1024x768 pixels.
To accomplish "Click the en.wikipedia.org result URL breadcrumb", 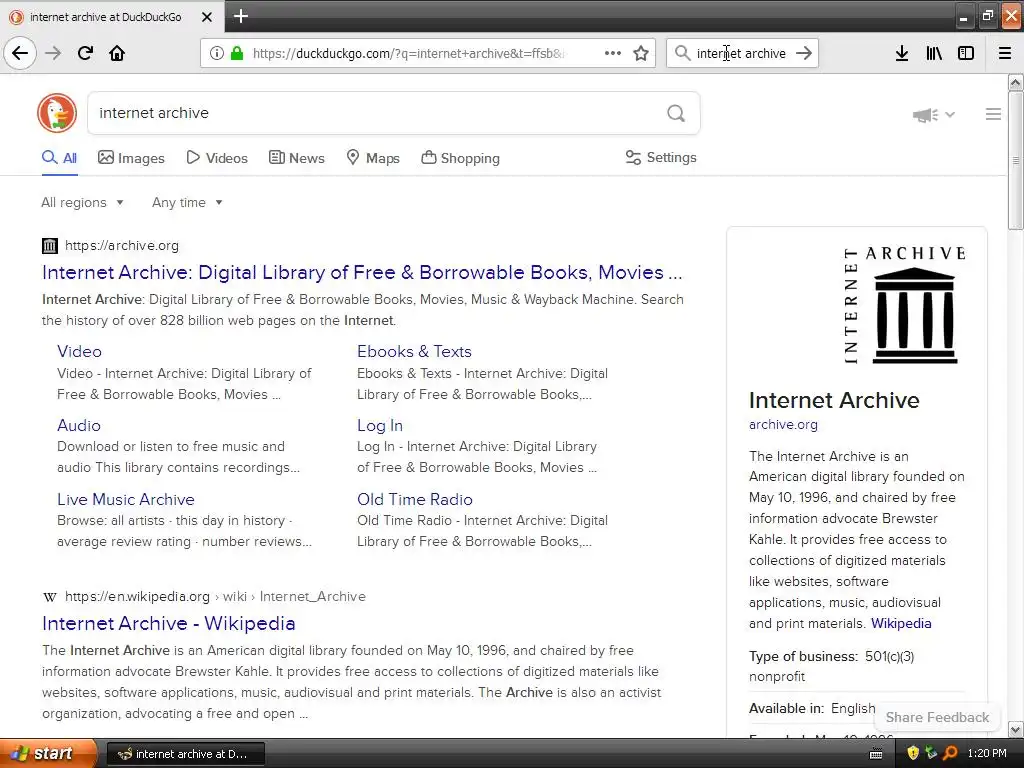I will 215,597.
